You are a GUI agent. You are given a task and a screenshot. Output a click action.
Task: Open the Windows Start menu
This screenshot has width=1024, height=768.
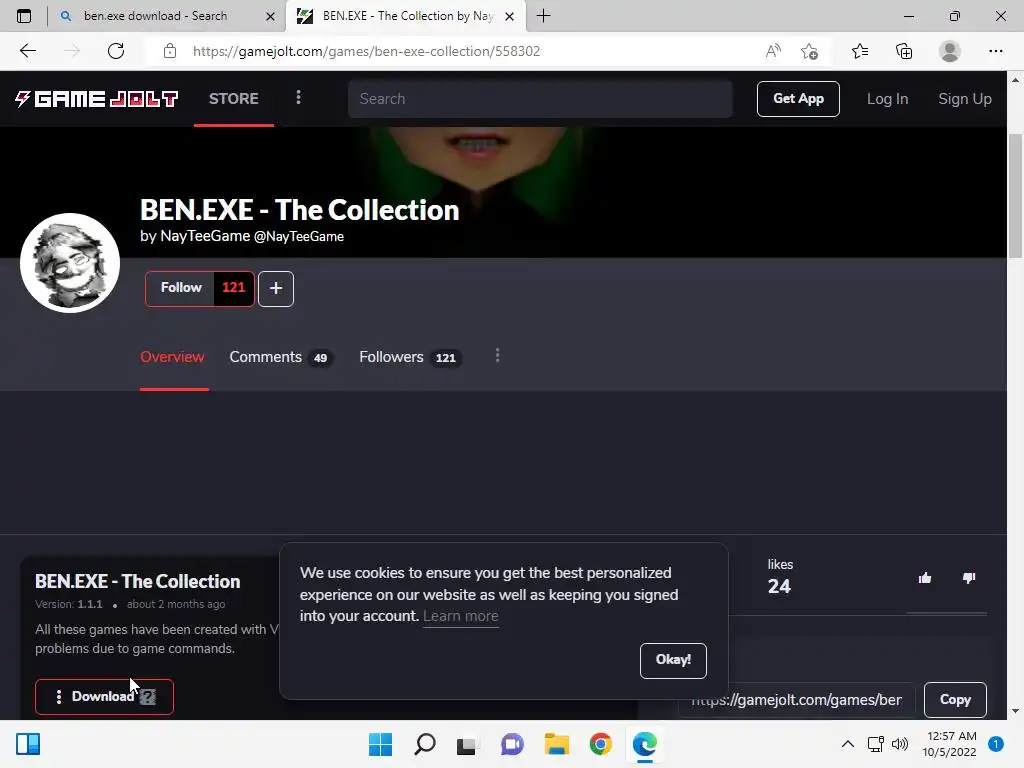380,744
